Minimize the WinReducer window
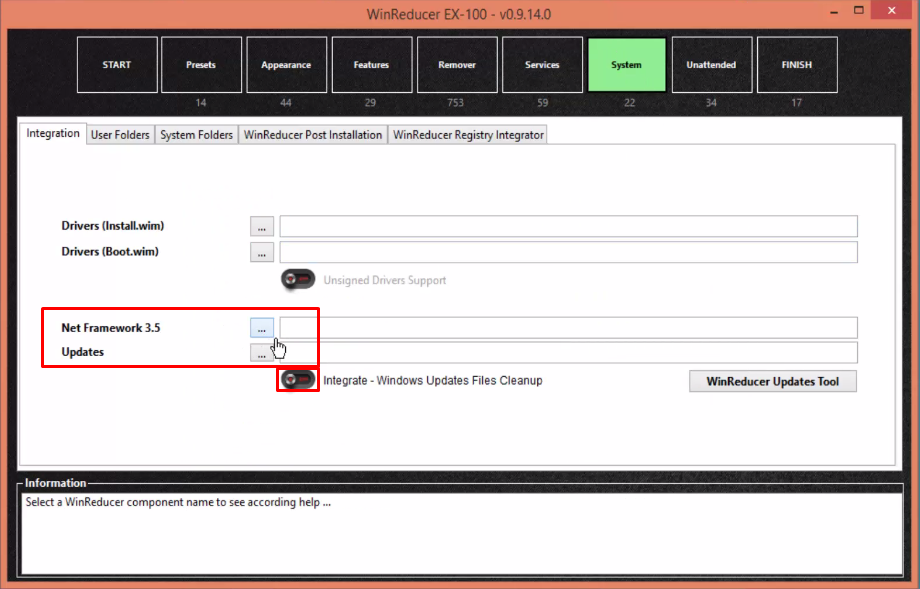The width and height of the screenshot is (920, 589). tap(834, 11)
